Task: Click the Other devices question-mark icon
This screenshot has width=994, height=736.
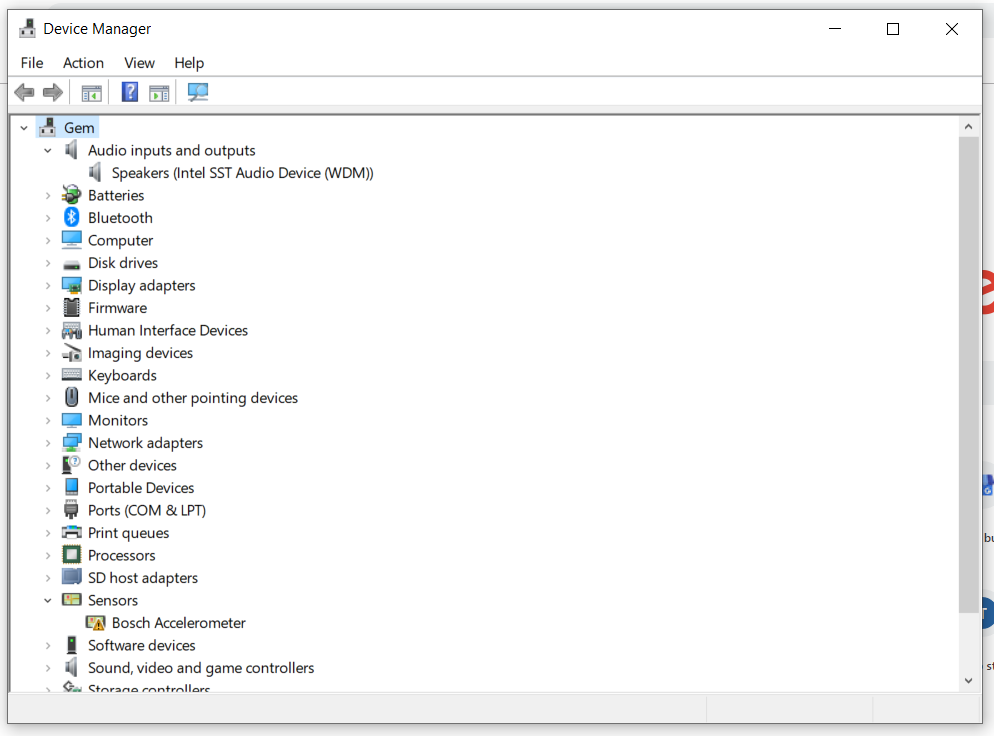Action: pos(72,465)
